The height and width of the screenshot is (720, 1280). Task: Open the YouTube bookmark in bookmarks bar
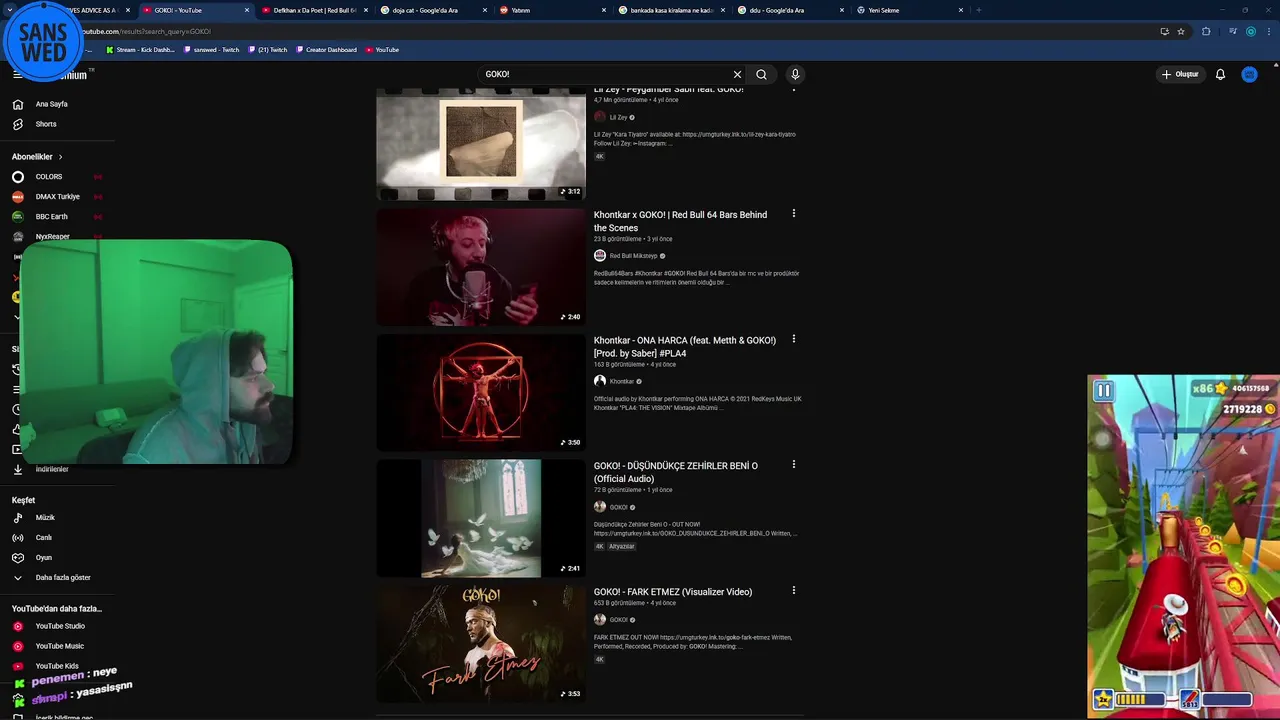[x=382, y=50]
